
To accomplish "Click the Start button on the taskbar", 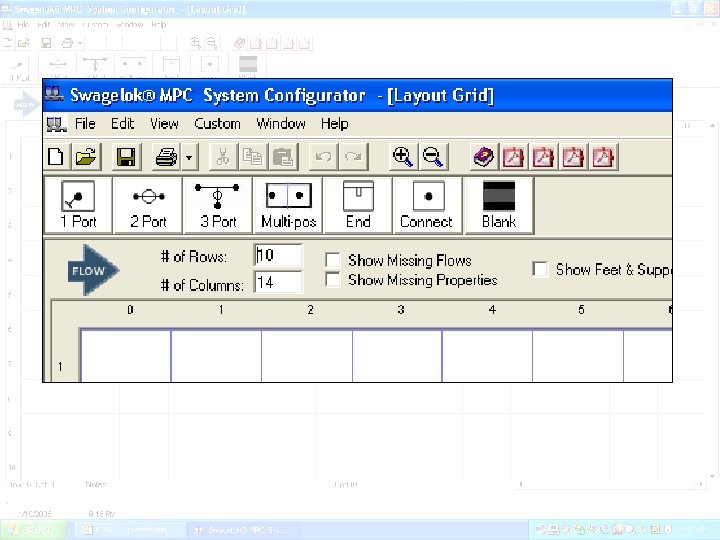I will 32,530.
